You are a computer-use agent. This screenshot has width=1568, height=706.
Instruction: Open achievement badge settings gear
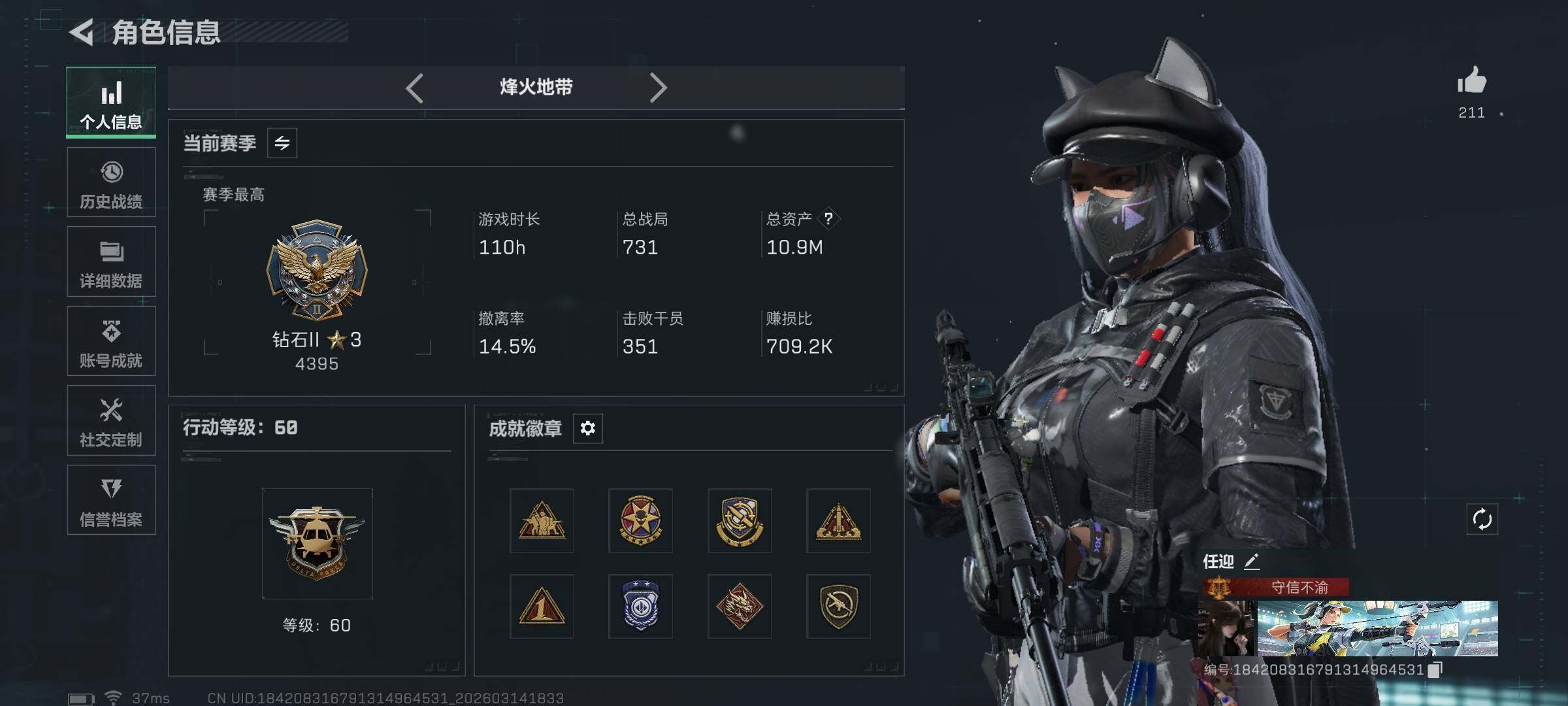(587, 428)
